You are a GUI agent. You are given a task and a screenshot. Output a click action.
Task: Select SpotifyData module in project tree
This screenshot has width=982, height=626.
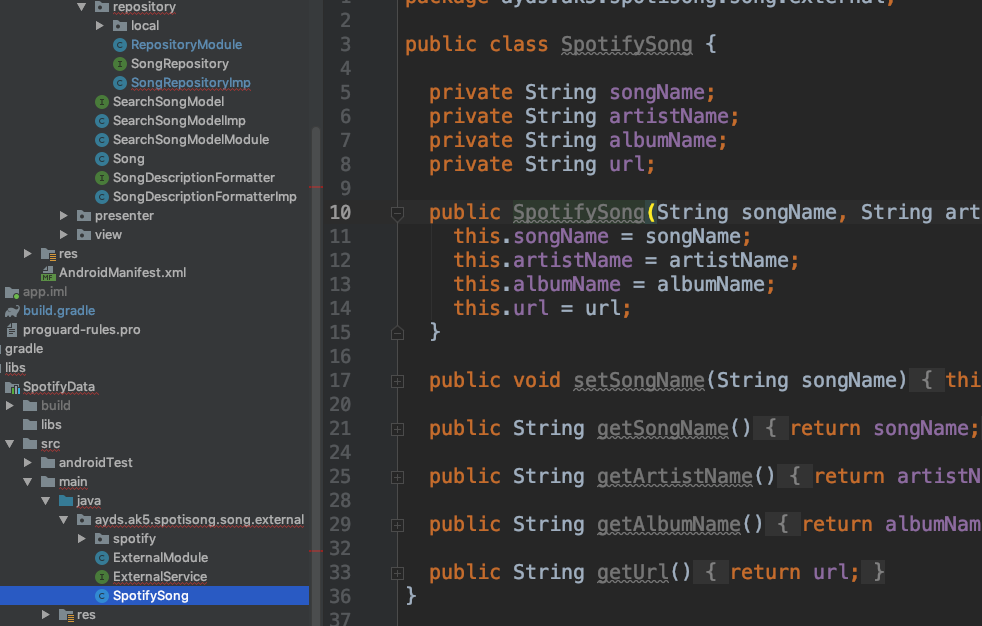59,387
